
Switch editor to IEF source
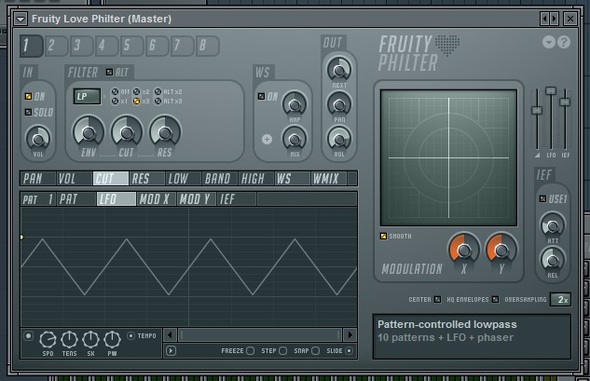click(236, 199)
